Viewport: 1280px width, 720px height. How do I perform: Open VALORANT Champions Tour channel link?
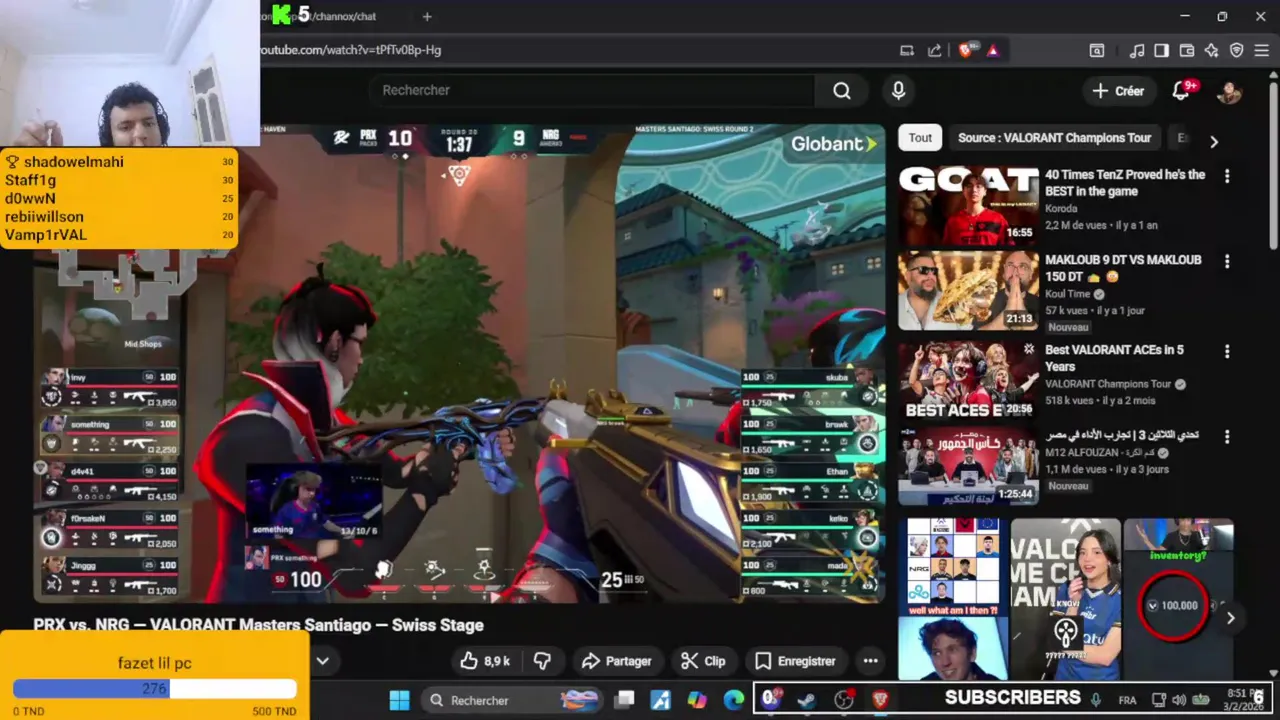click(1108, 384)
